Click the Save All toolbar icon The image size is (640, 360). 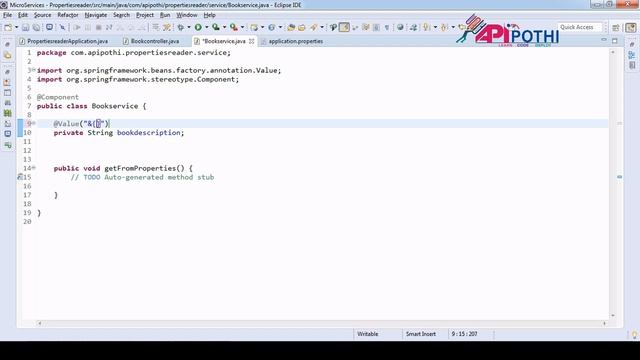(36, 27)
